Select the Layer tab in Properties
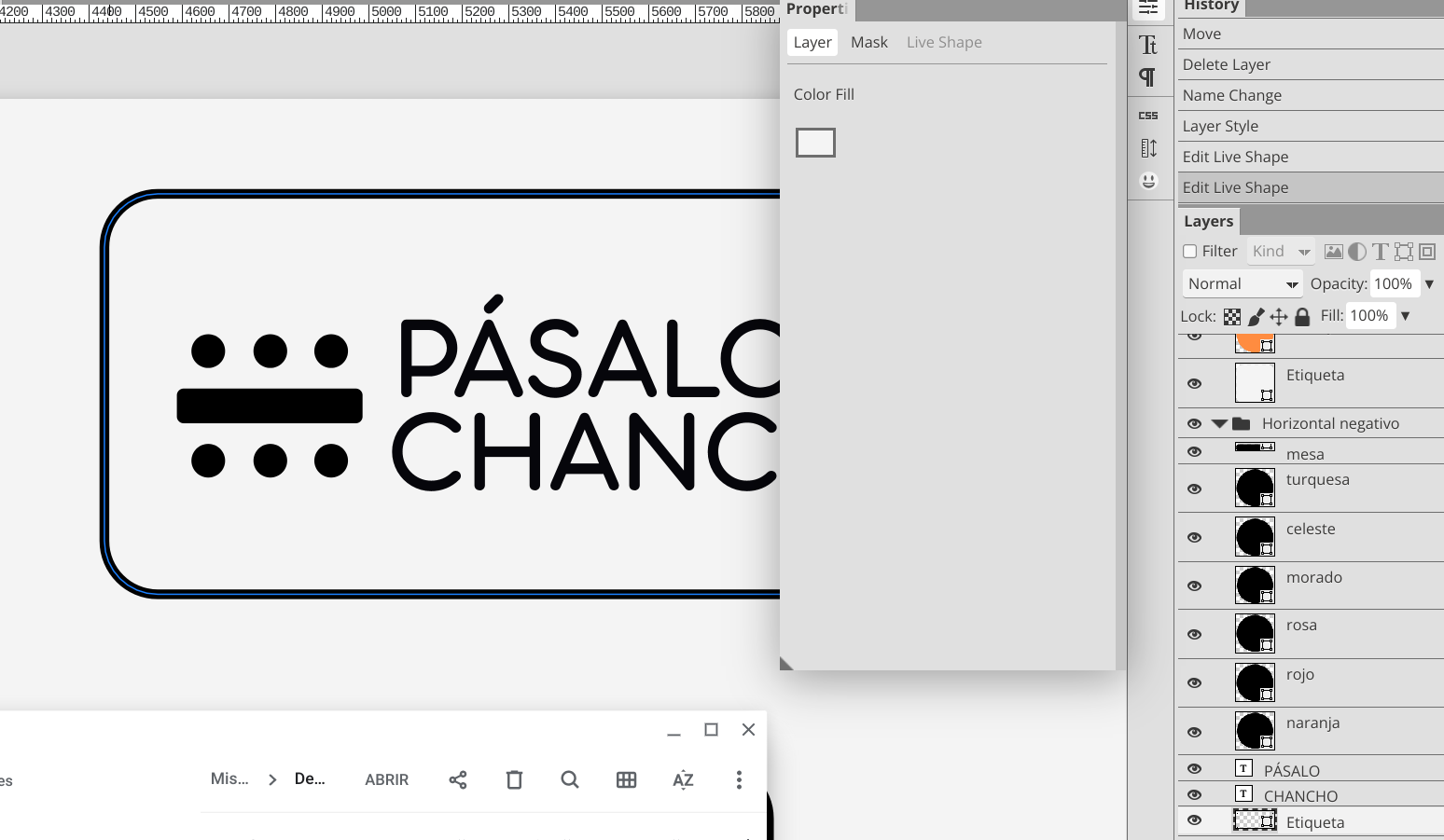Image resolution: width=1444 pixels, height=840 pixels. click(x=812, y=42)
